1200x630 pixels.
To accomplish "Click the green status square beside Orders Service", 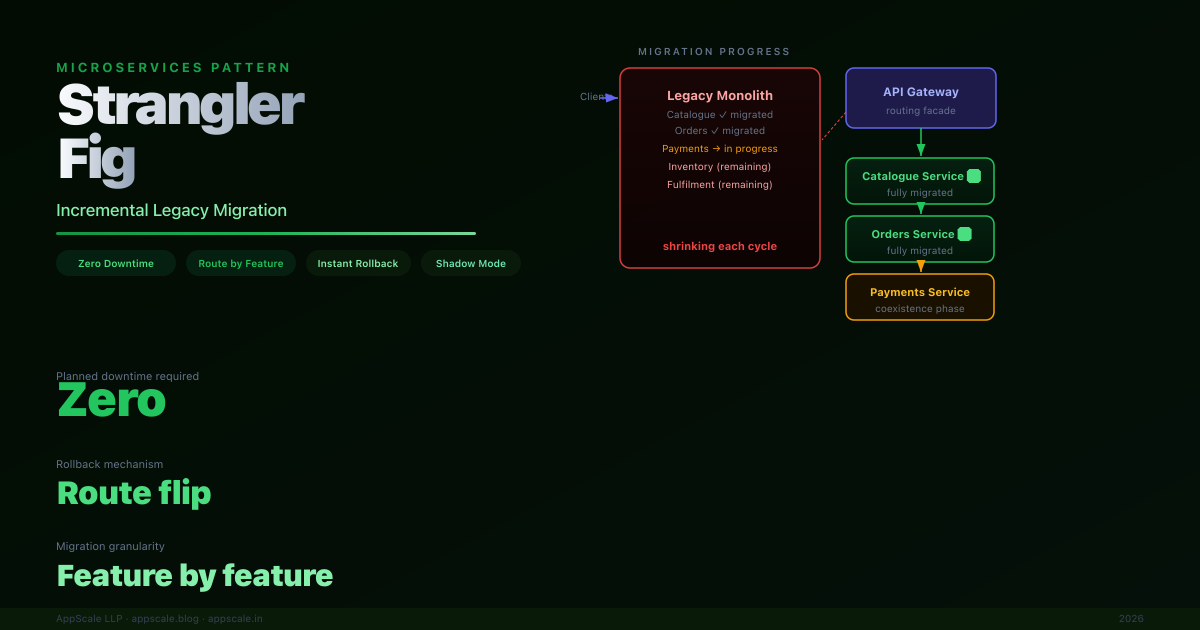I will [965, 234].
